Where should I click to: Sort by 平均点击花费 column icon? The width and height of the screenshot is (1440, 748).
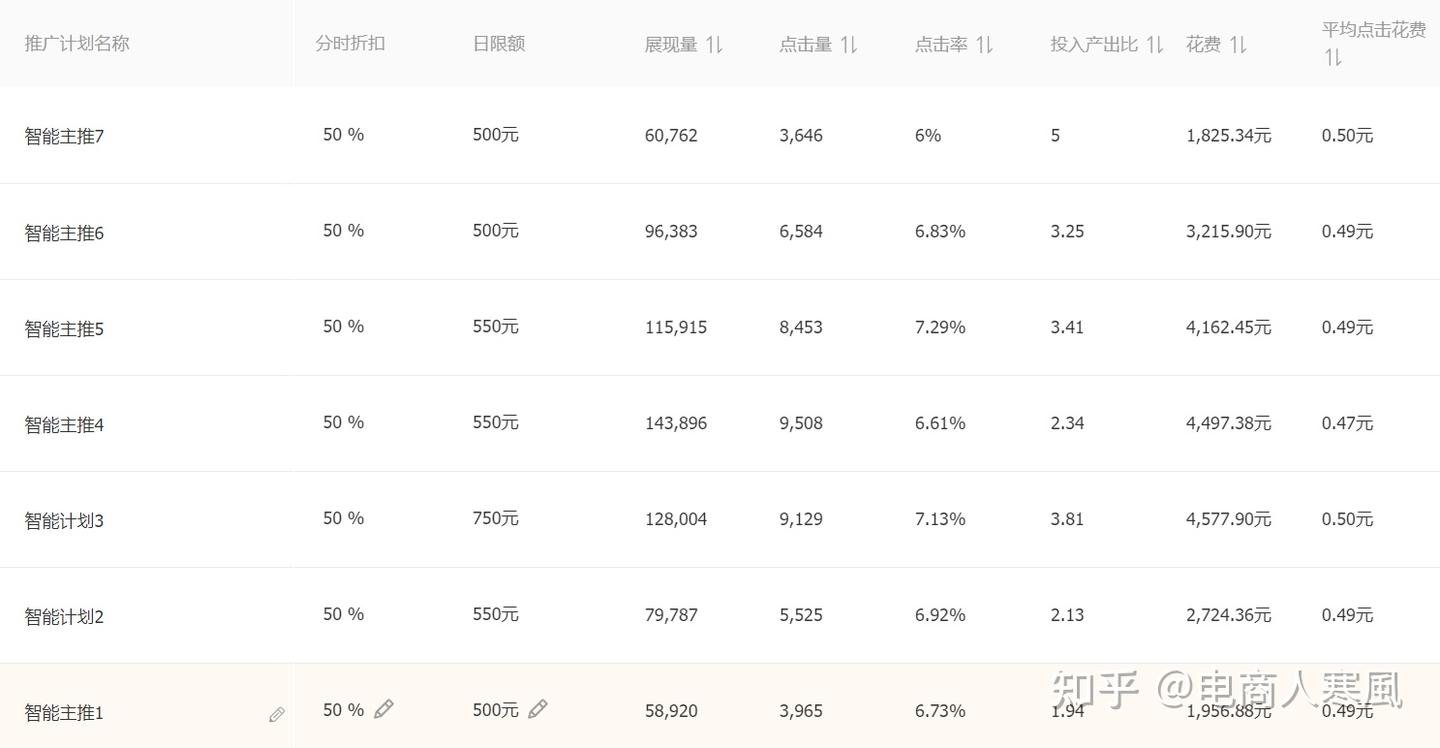pyautogui.click(x=1333, y=58)
